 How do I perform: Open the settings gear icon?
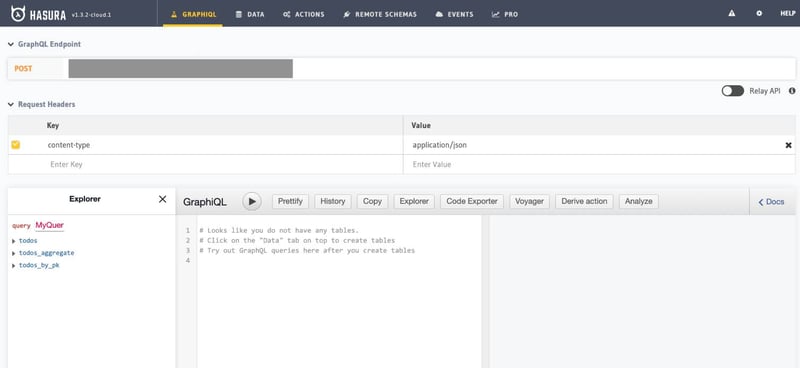759,14
